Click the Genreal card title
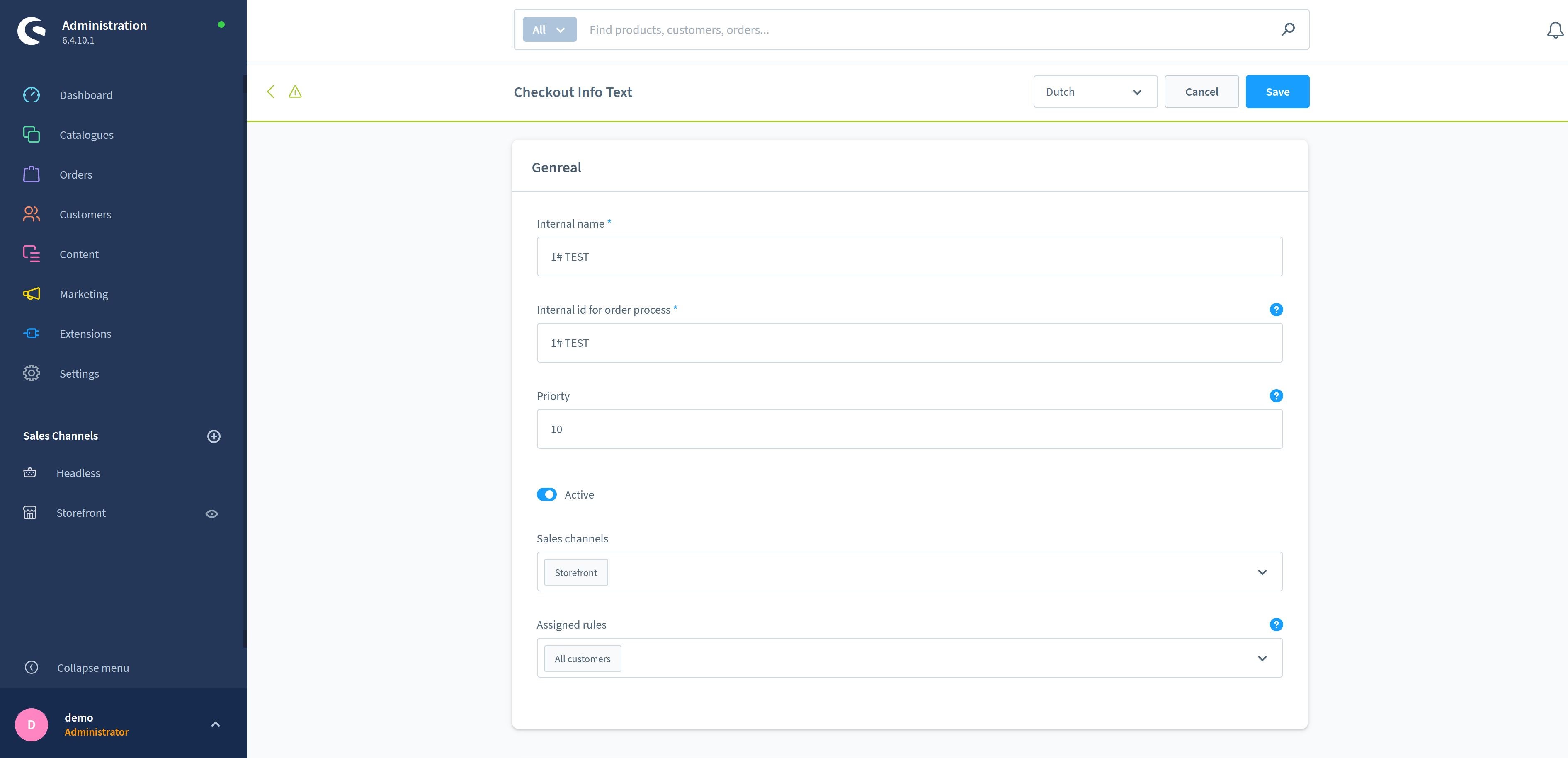 [x=556, y=167]
